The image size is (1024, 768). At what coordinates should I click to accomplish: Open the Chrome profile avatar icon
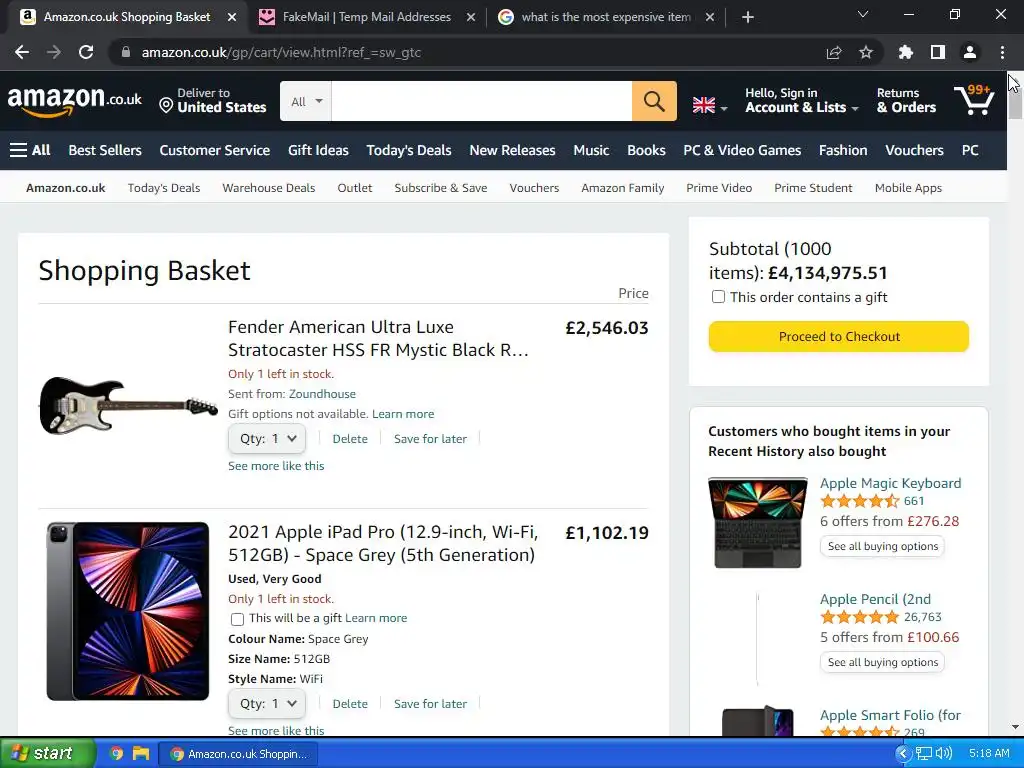pos(970,52)
